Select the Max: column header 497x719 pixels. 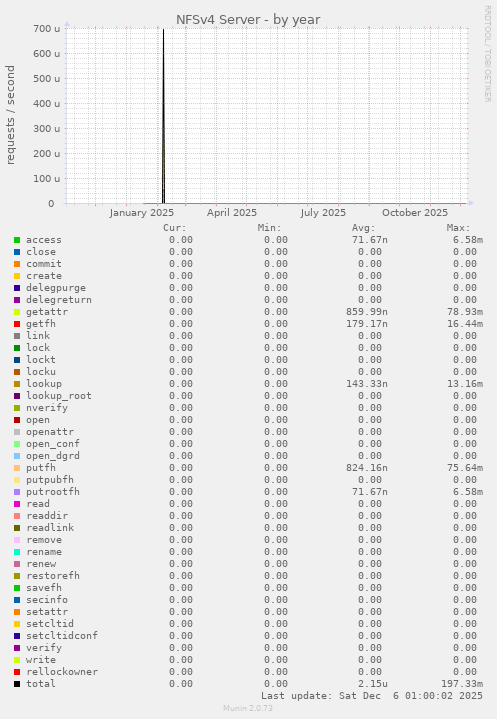click(x=458, y=228)
